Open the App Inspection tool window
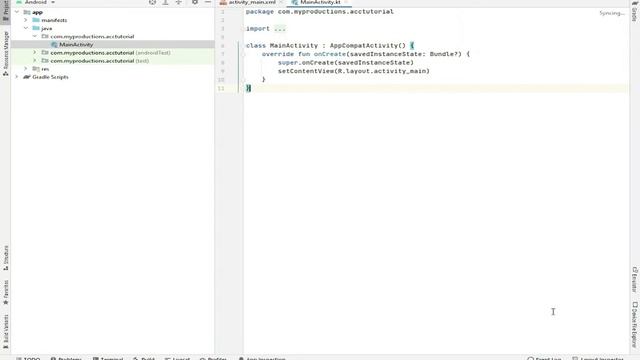 pyautogui.click(x=262, y=358)
